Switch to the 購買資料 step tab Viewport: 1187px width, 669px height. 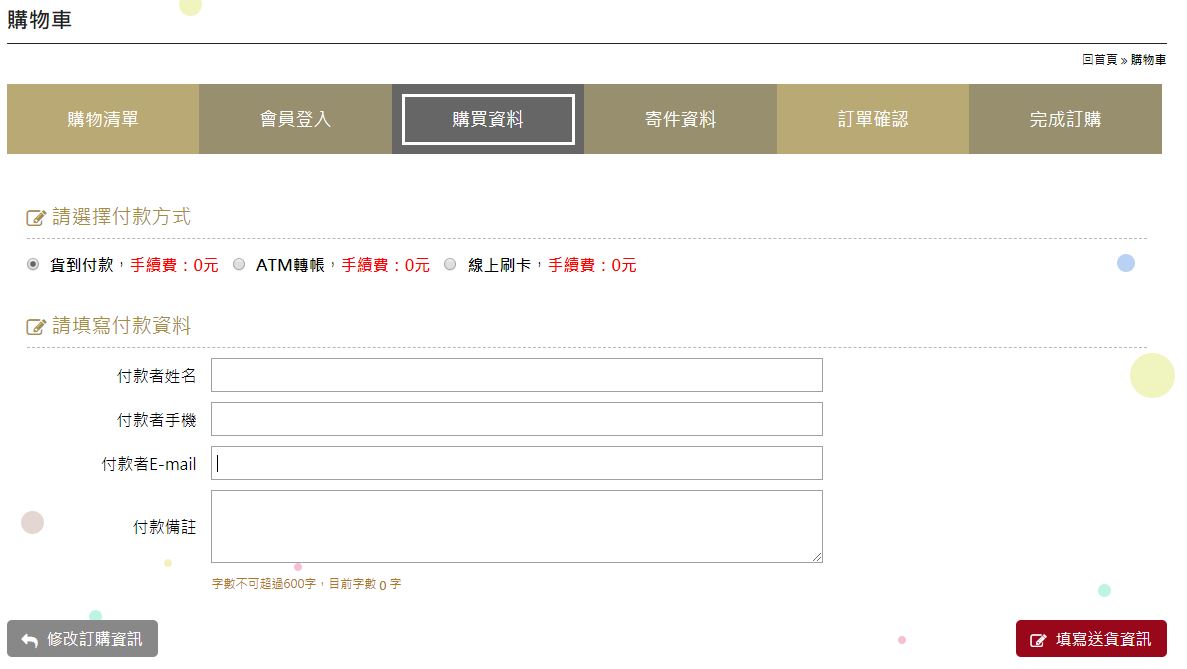488,119
